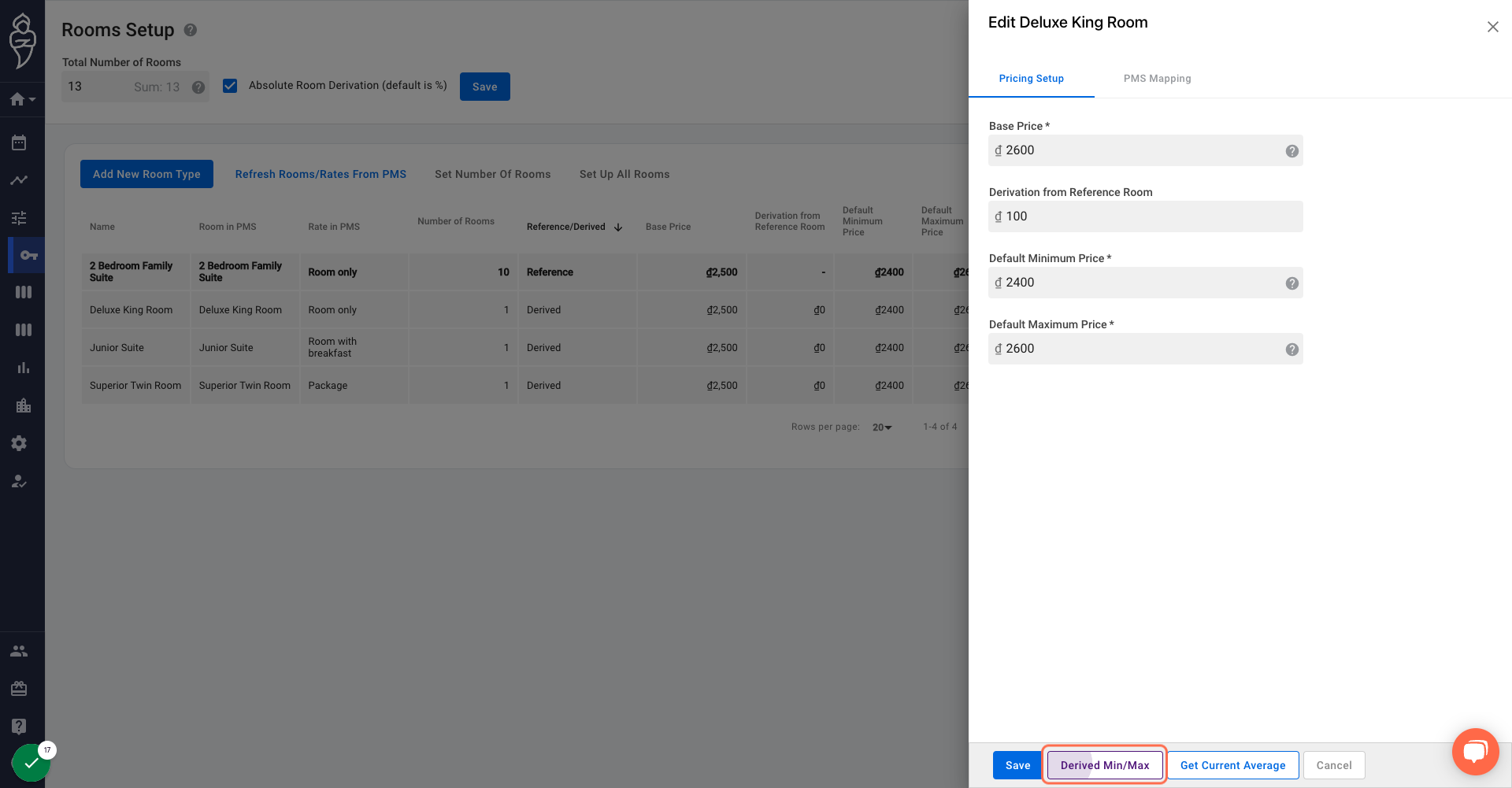
Task: Focus the Base Price input field
Action: (x=1145, y=150)
